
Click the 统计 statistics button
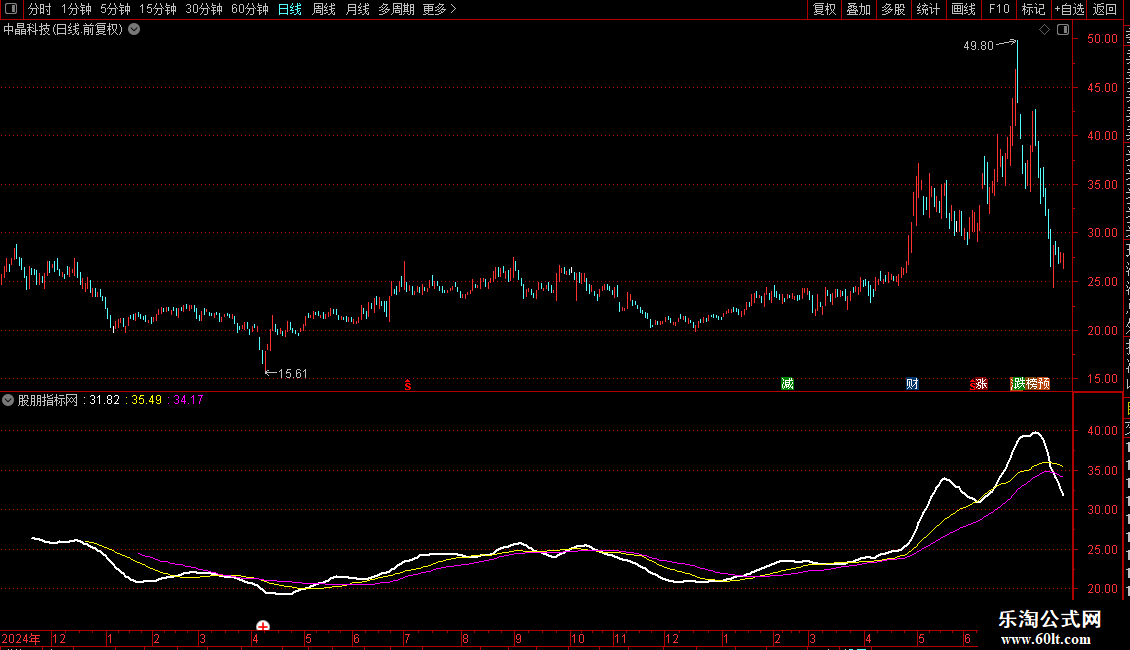pyautogui.click(x=928, y=9)
